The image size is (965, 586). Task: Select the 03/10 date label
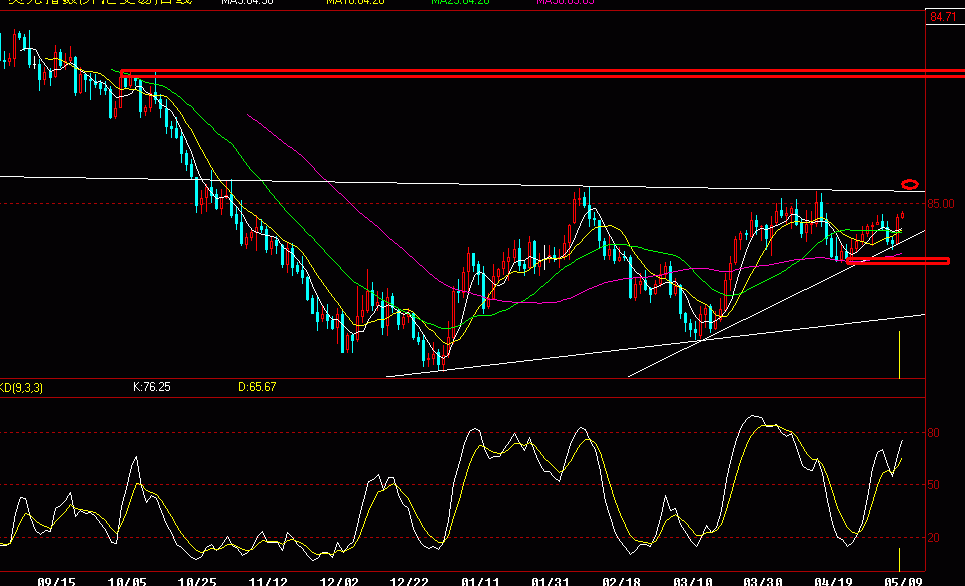point(692,581)
